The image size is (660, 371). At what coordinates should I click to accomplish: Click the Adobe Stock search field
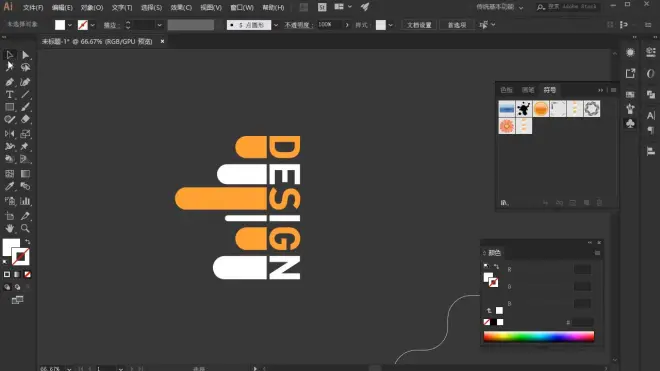[x=568, y=7]
